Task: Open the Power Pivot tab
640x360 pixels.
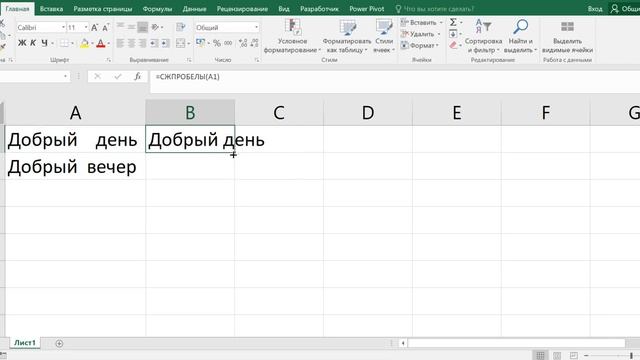Action: pos(367,9)
